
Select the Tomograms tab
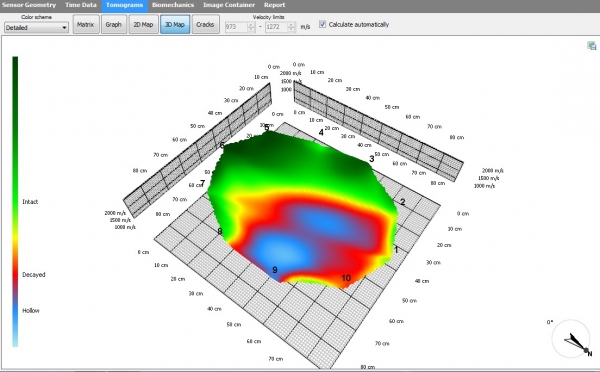point(124,5)
